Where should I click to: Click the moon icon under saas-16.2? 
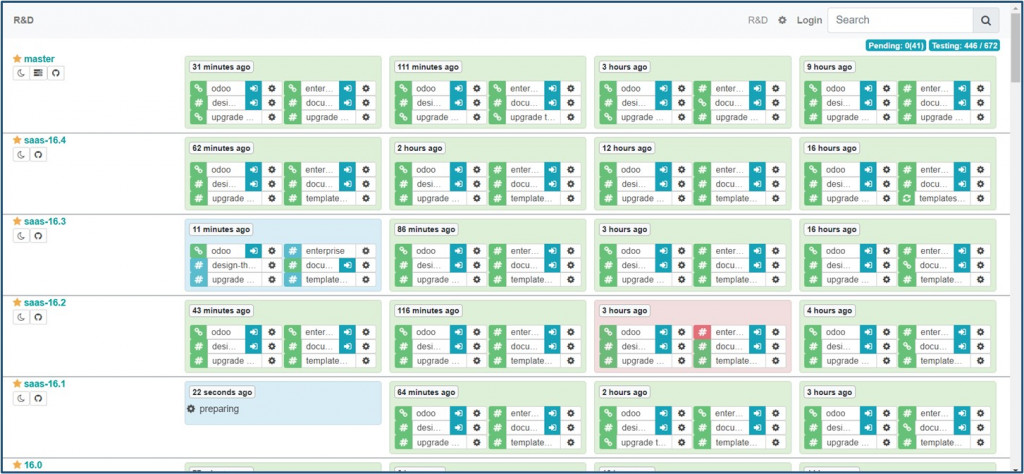[x=22, y=317]
